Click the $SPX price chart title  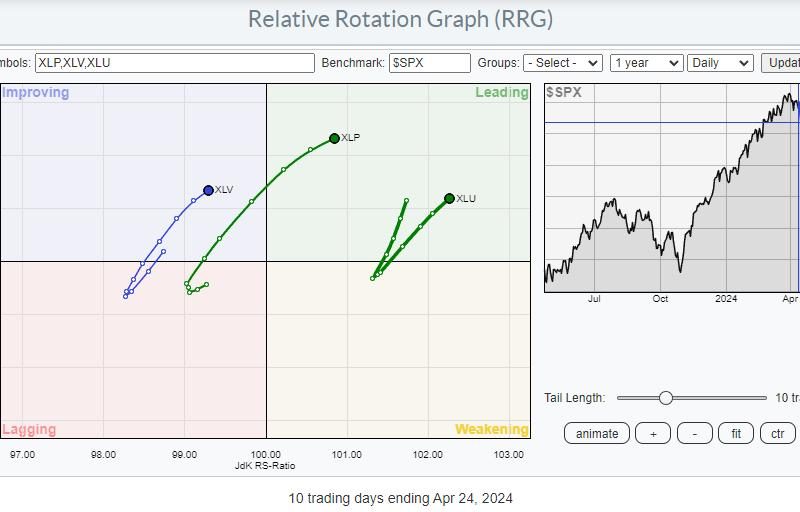564,92
